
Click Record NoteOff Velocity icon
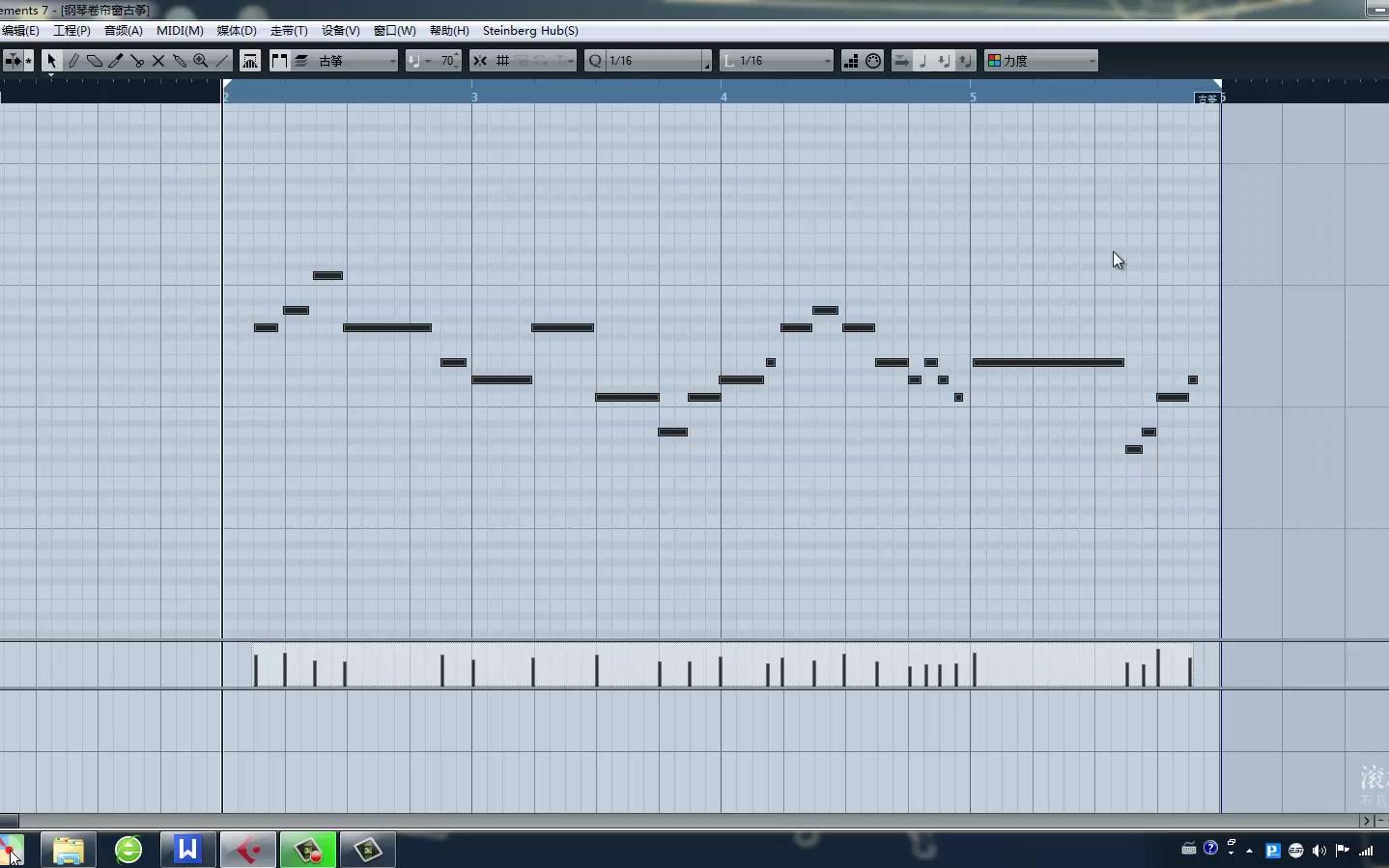point(965,61)
